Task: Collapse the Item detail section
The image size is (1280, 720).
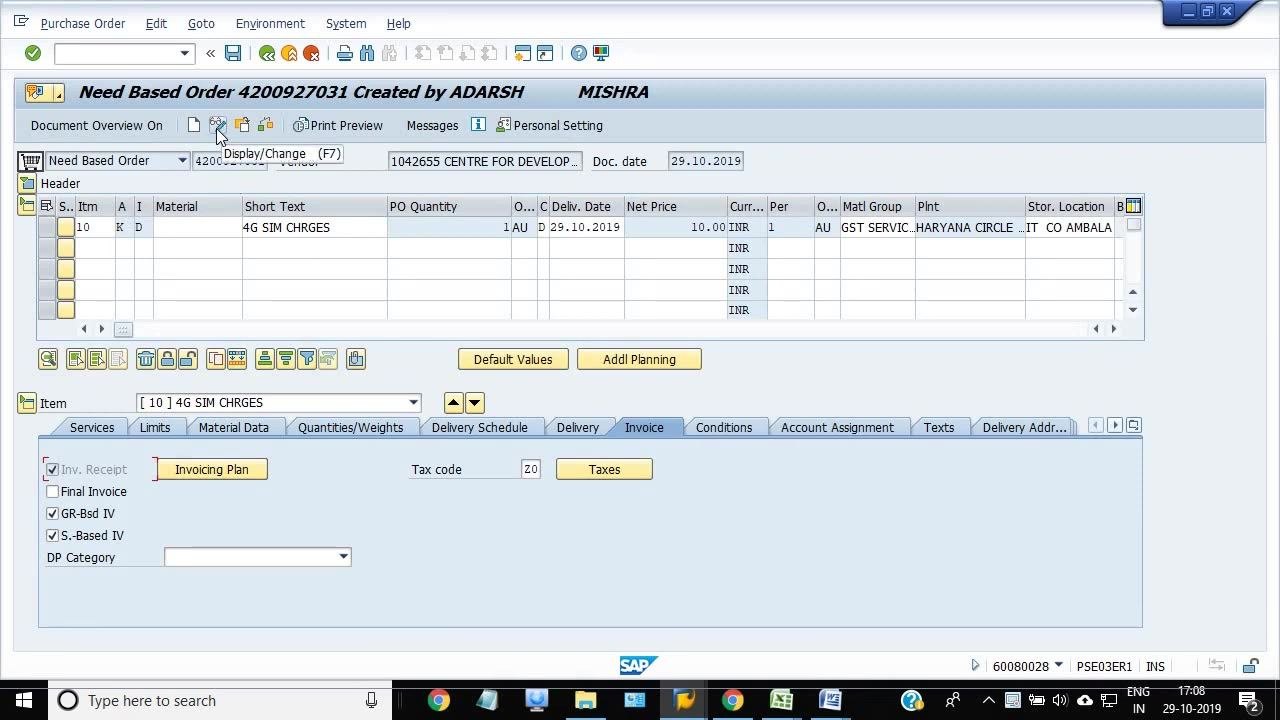Action: [x=26, y=403]
